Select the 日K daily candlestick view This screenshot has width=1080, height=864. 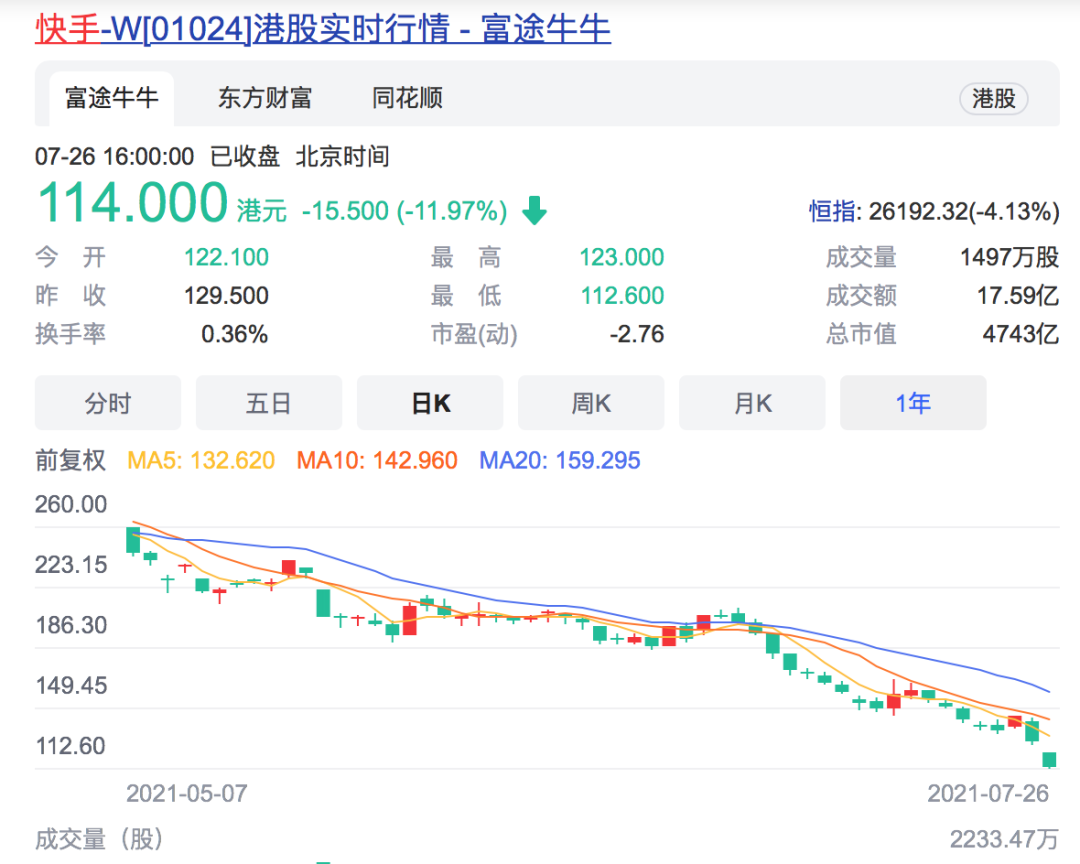click(430, 403)
